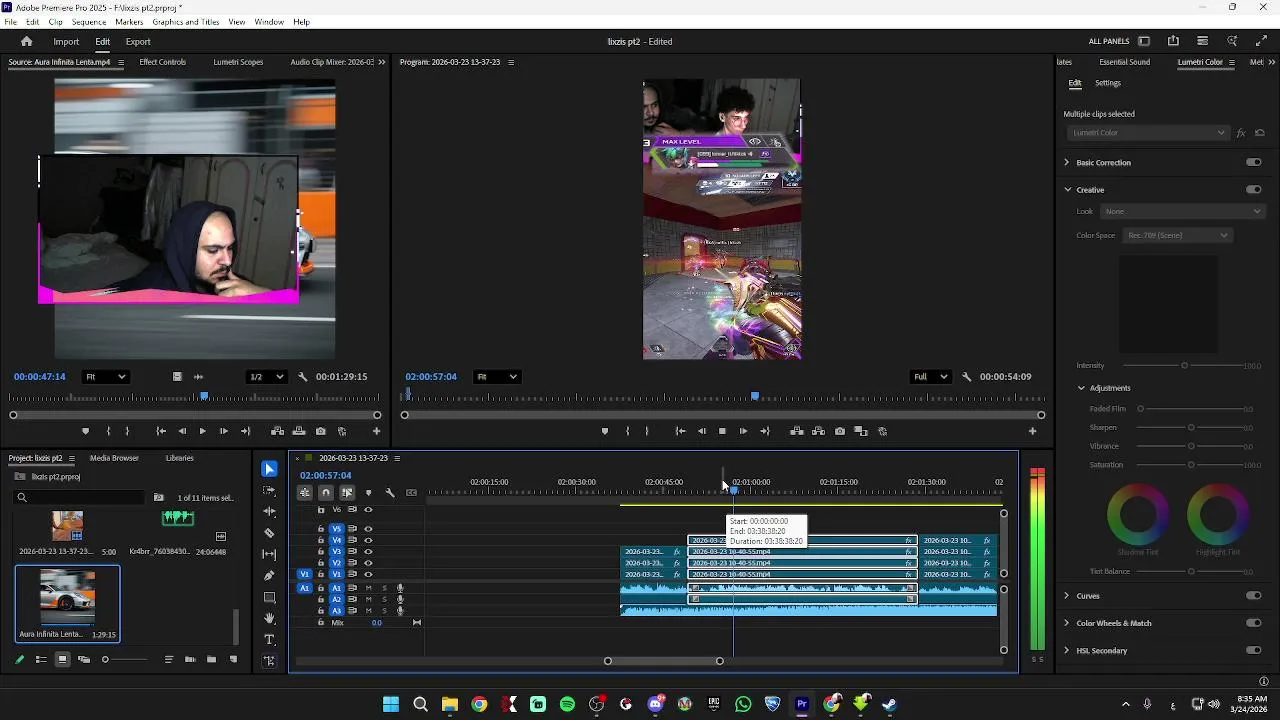Collapse the Adjustments subsection
The width and height of the screenshot is (1280, 720).
coord(1081,388)
